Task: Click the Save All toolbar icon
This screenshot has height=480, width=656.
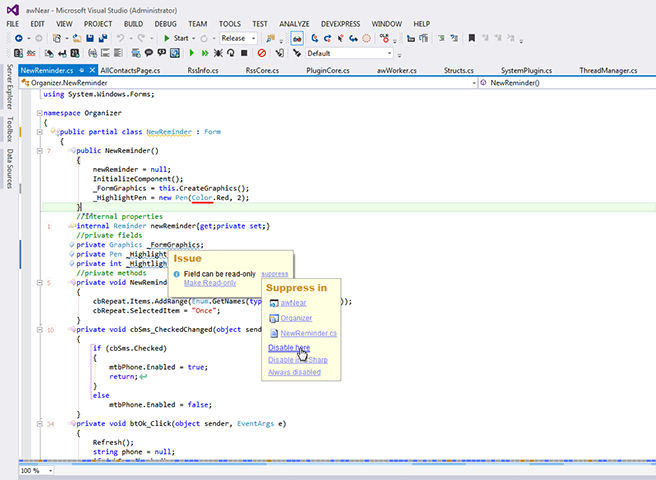Action: [x=102, y=38]
